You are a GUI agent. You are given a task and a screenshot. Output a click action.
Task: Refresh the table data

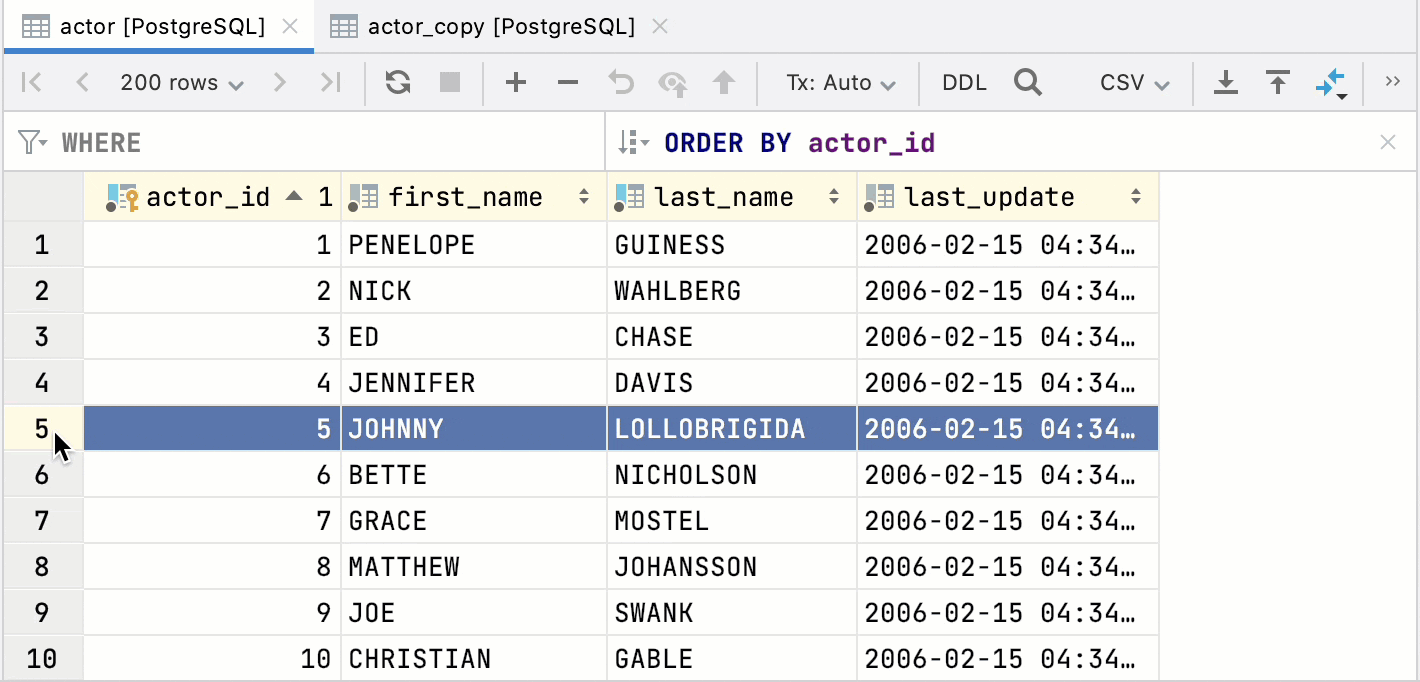[397, 82]
